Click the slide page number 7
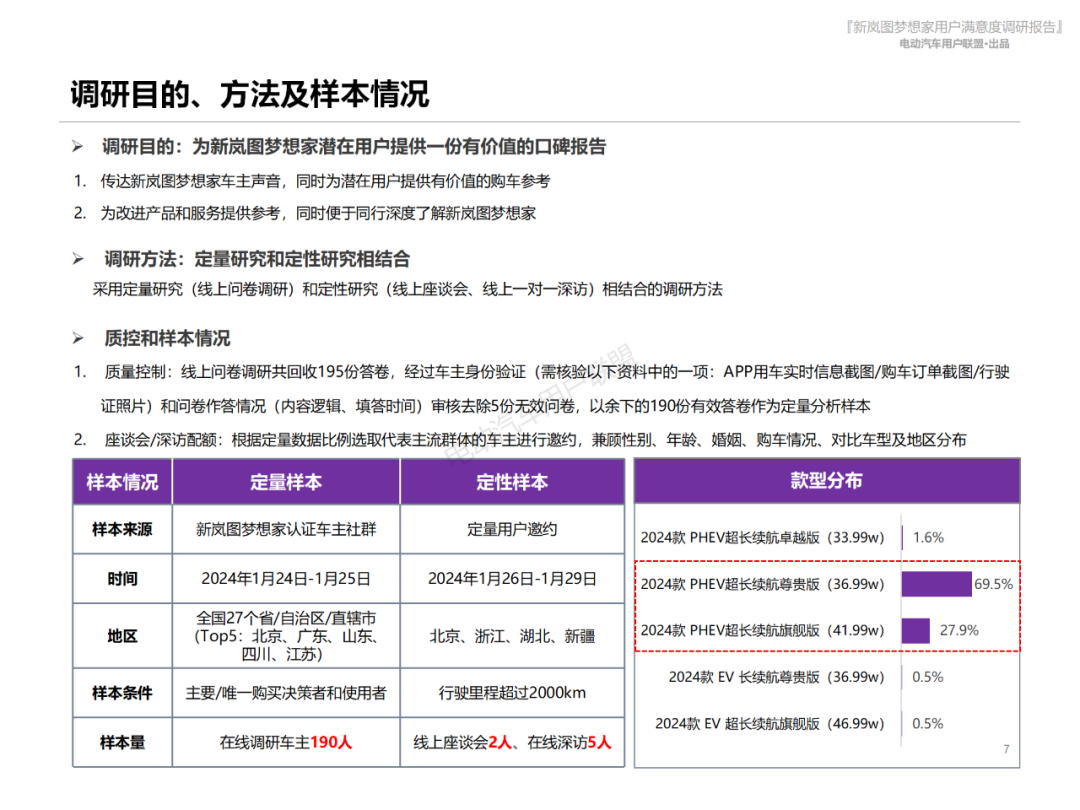Screen dimensions: 1080x810 (1005, 749)
